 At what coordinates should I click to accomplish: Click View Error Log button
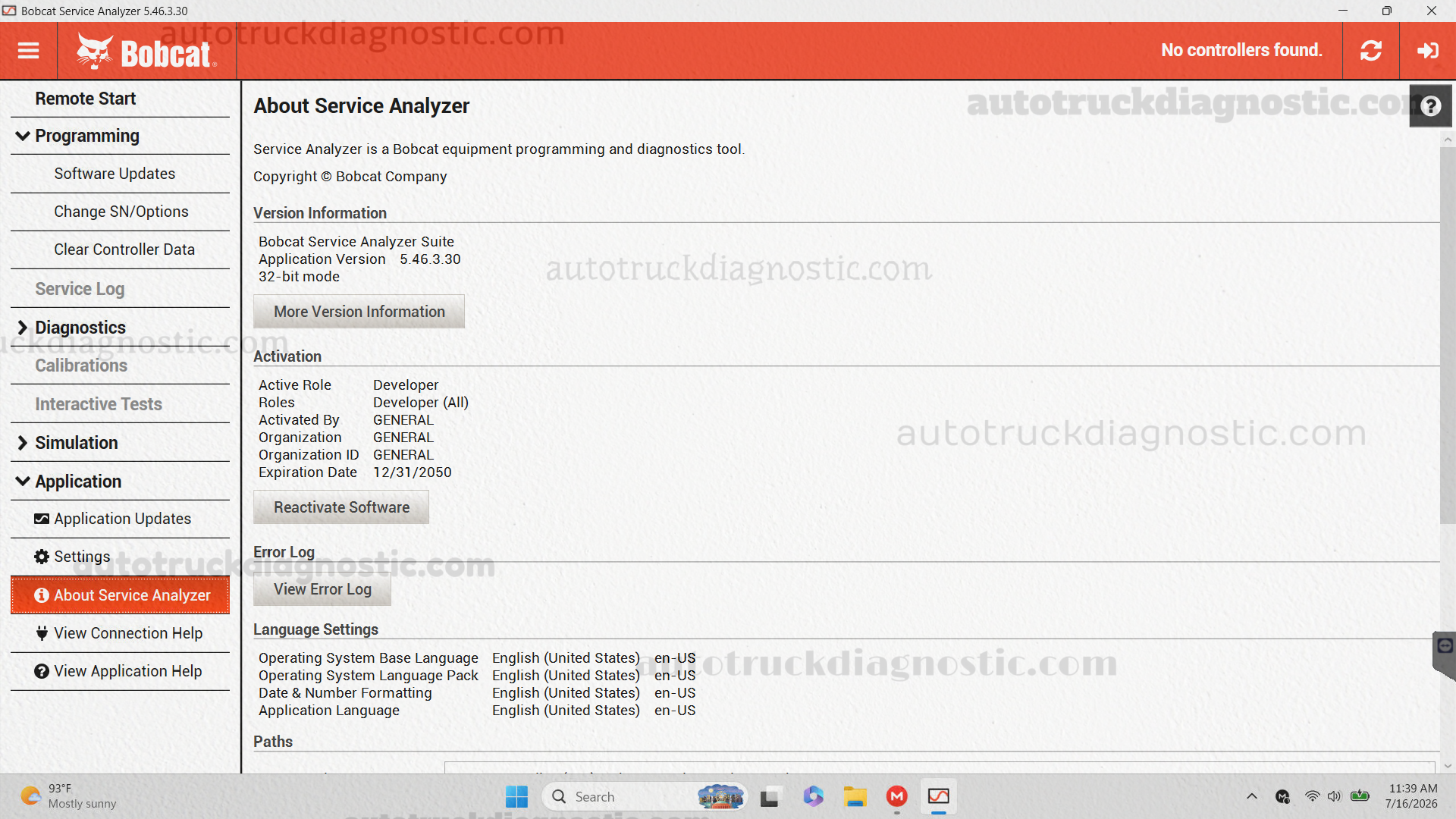(322, 589)
